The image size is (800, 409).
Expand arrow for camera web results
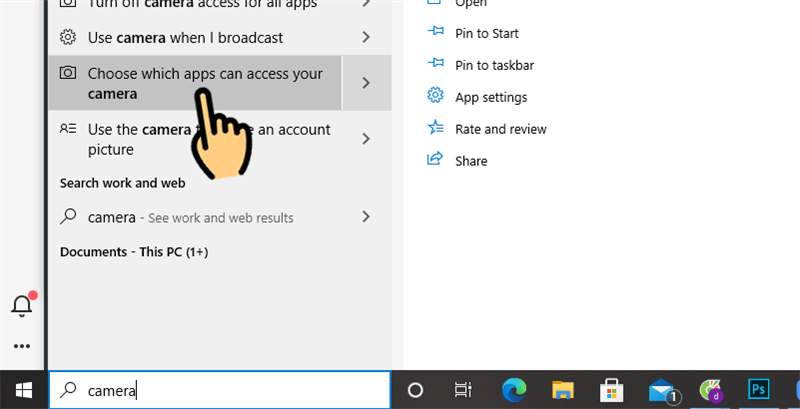pos(366,217)
